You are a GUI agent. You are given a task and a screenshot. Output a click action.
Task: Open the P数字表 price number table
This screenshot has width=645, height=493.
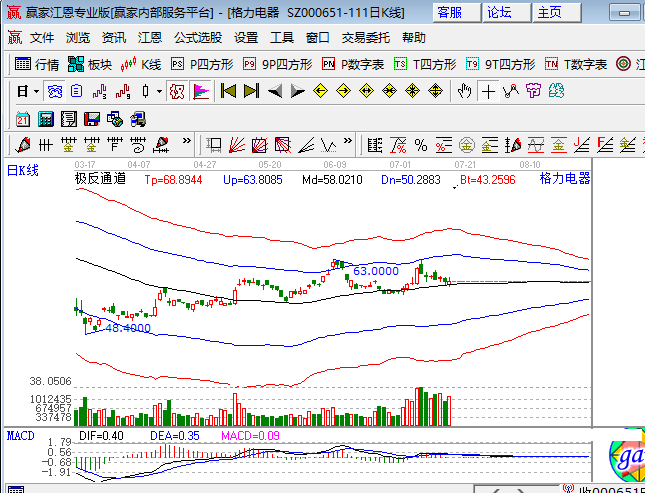(x=353, y=64)
